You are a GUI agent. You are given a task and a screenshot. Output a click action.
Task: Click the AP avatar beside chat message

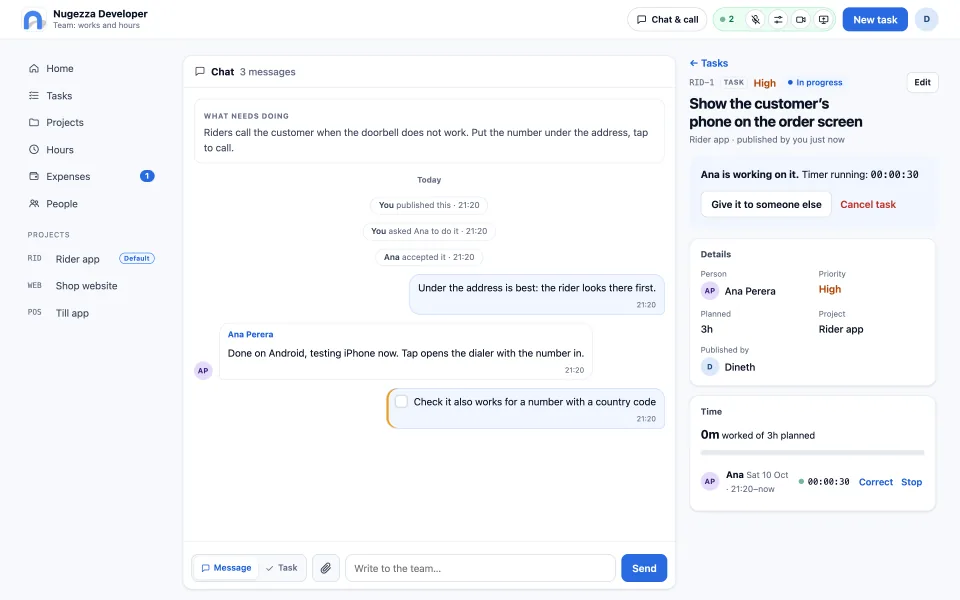tap(203, 370)
